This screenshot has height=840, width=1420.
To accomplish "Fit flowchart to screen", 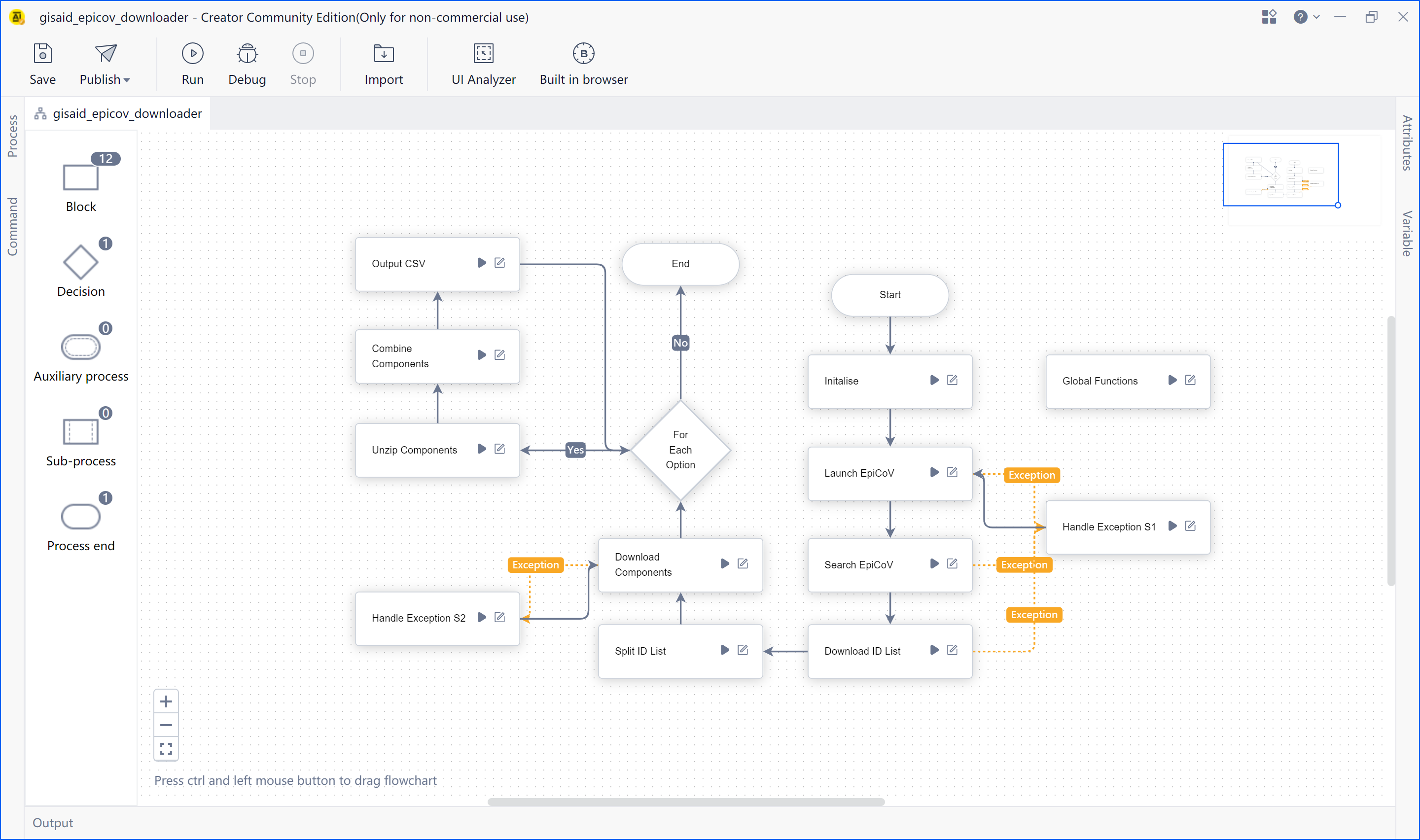I will 166,749.
